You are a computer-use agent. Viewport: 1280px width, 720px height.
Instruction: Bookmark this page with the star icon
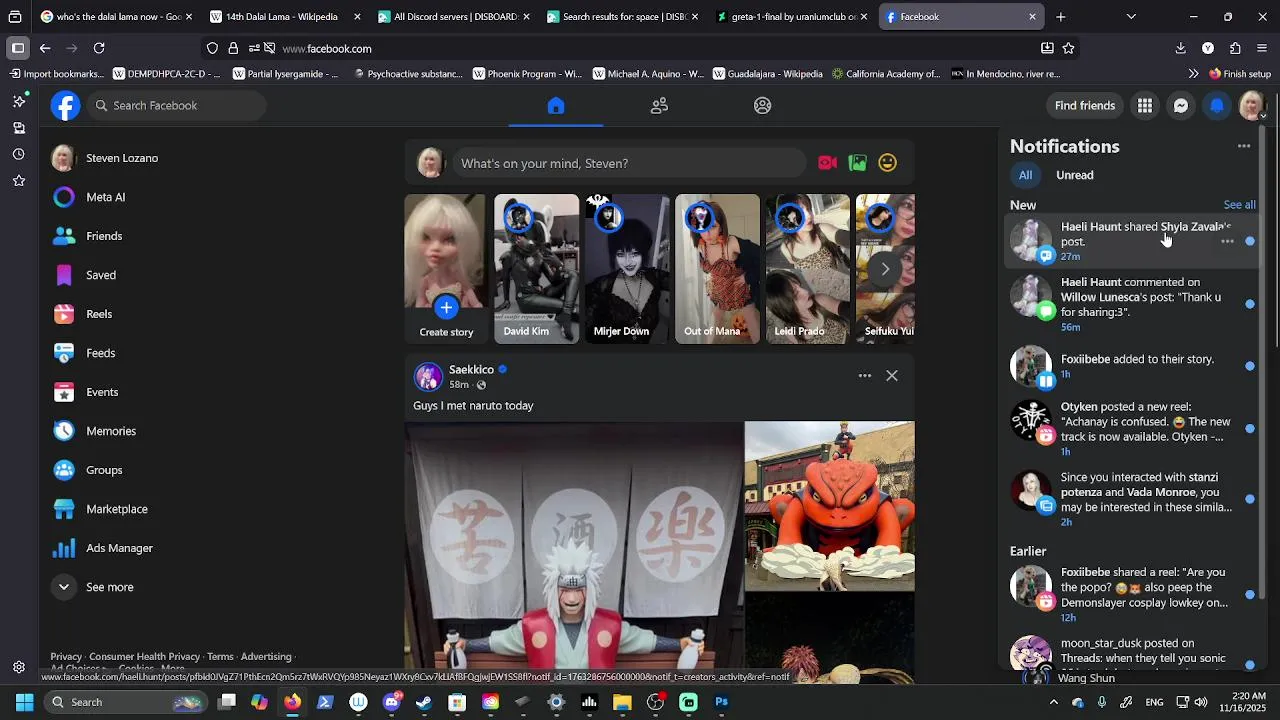[1068, 48]
